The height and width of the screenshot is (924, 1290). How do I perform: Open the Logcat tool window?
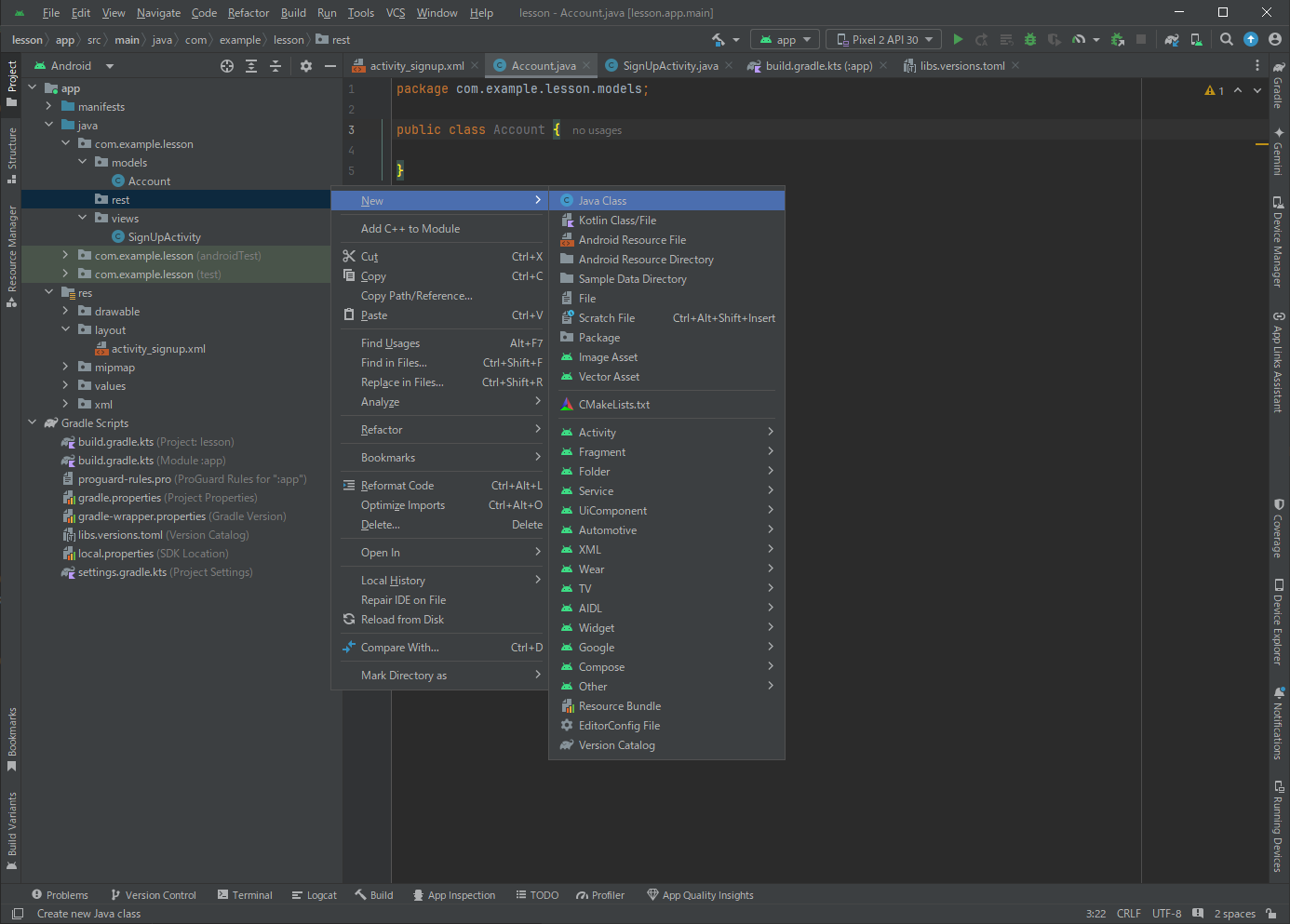coord(315,895)
